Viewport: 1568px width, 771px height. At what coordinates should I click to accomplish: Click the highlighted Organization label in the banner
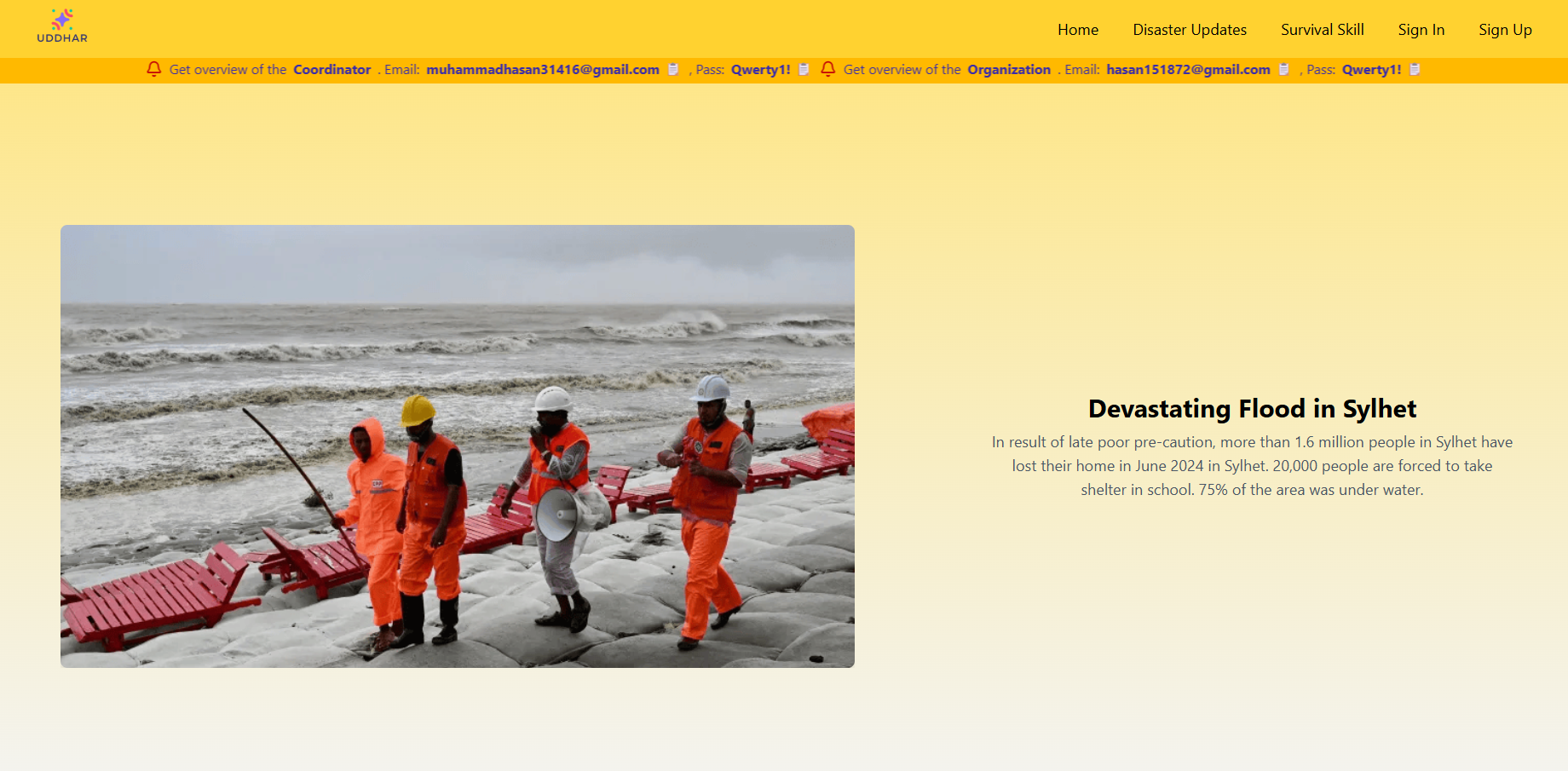[1009, 70]
